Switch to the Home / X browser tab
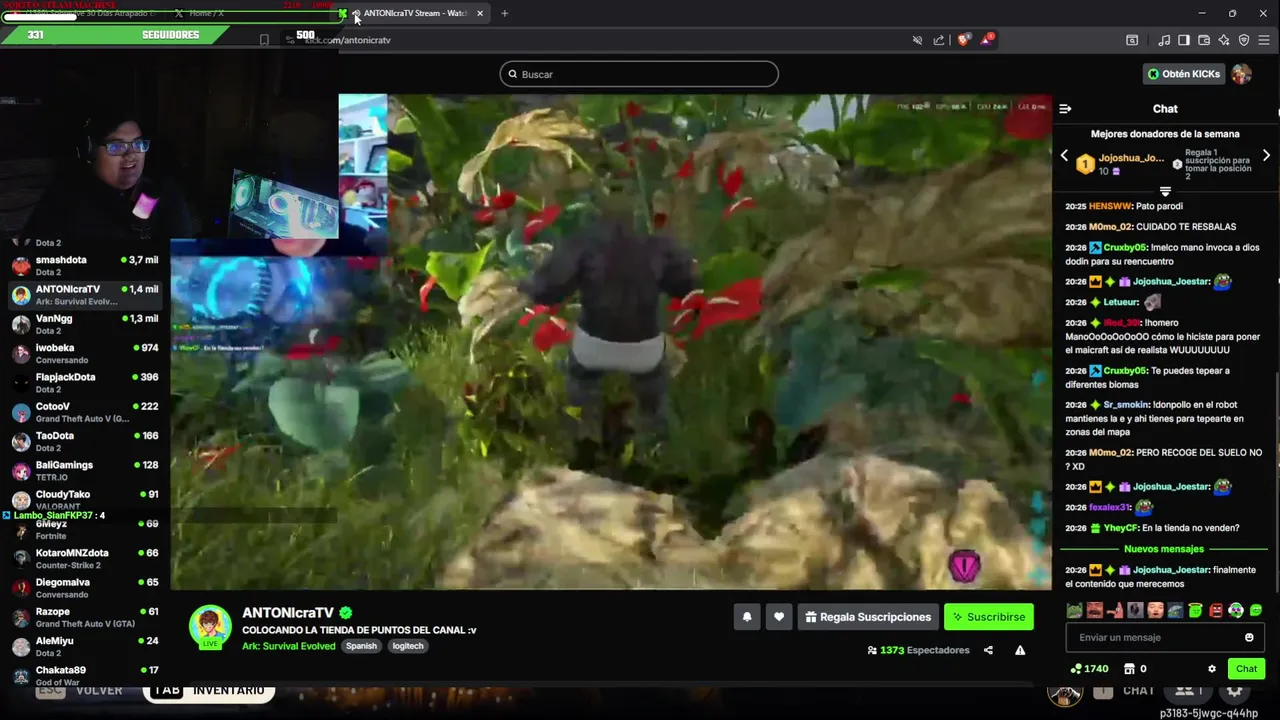The height and width of the screenshot is (720, 1280). (x=206, y=13)
